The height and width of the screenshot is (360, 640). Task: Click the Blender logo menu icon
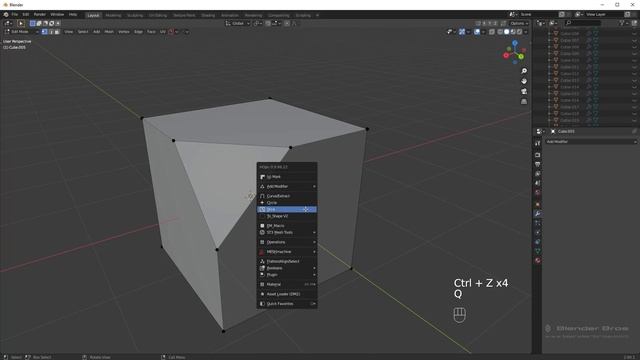pos(6,15)
